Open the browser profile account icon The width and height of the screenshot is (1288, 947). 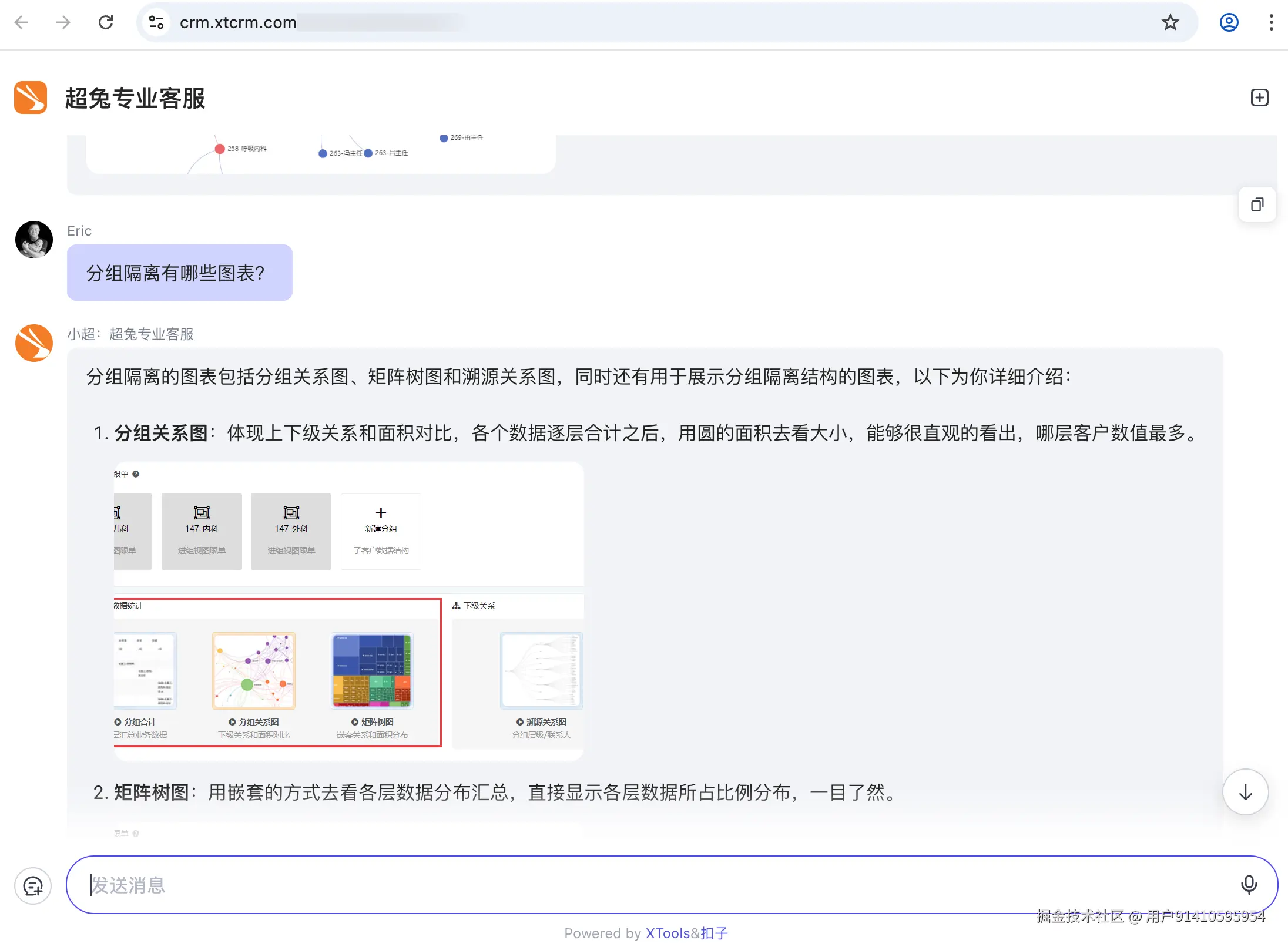(1229, 22)
